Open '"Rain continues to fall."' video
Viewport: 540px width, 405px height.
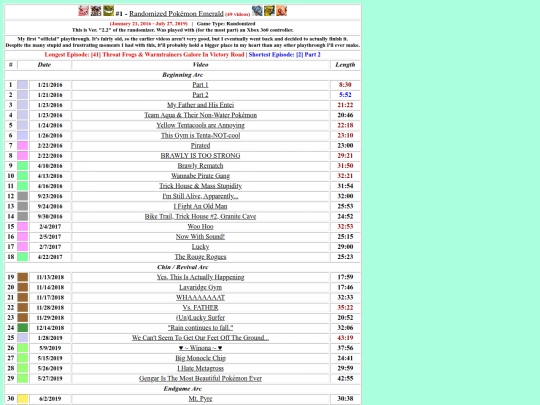coord(200,328)
